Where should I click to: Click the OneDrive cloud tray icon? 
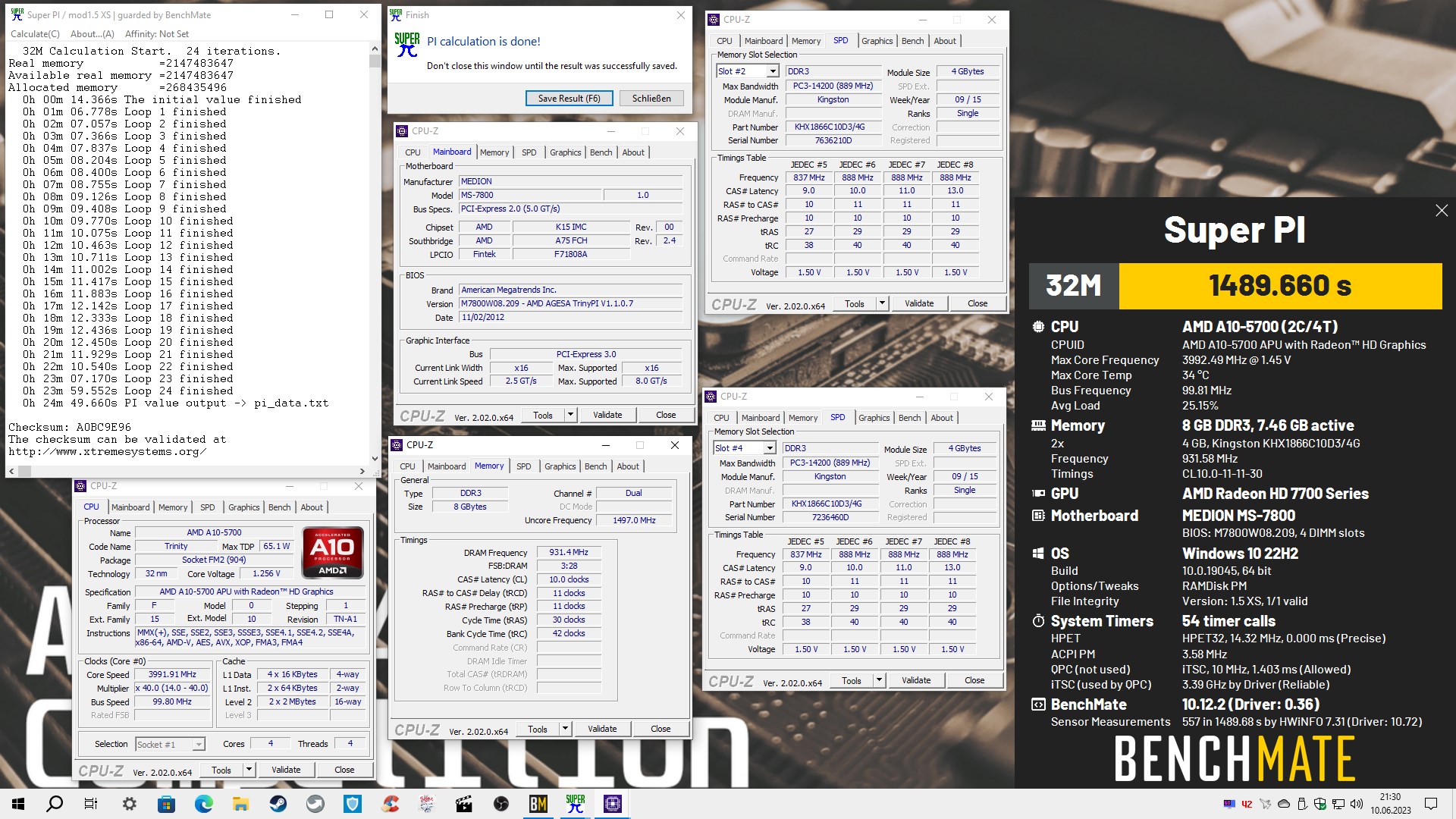pyautogui.click(x=1284, y=804)
